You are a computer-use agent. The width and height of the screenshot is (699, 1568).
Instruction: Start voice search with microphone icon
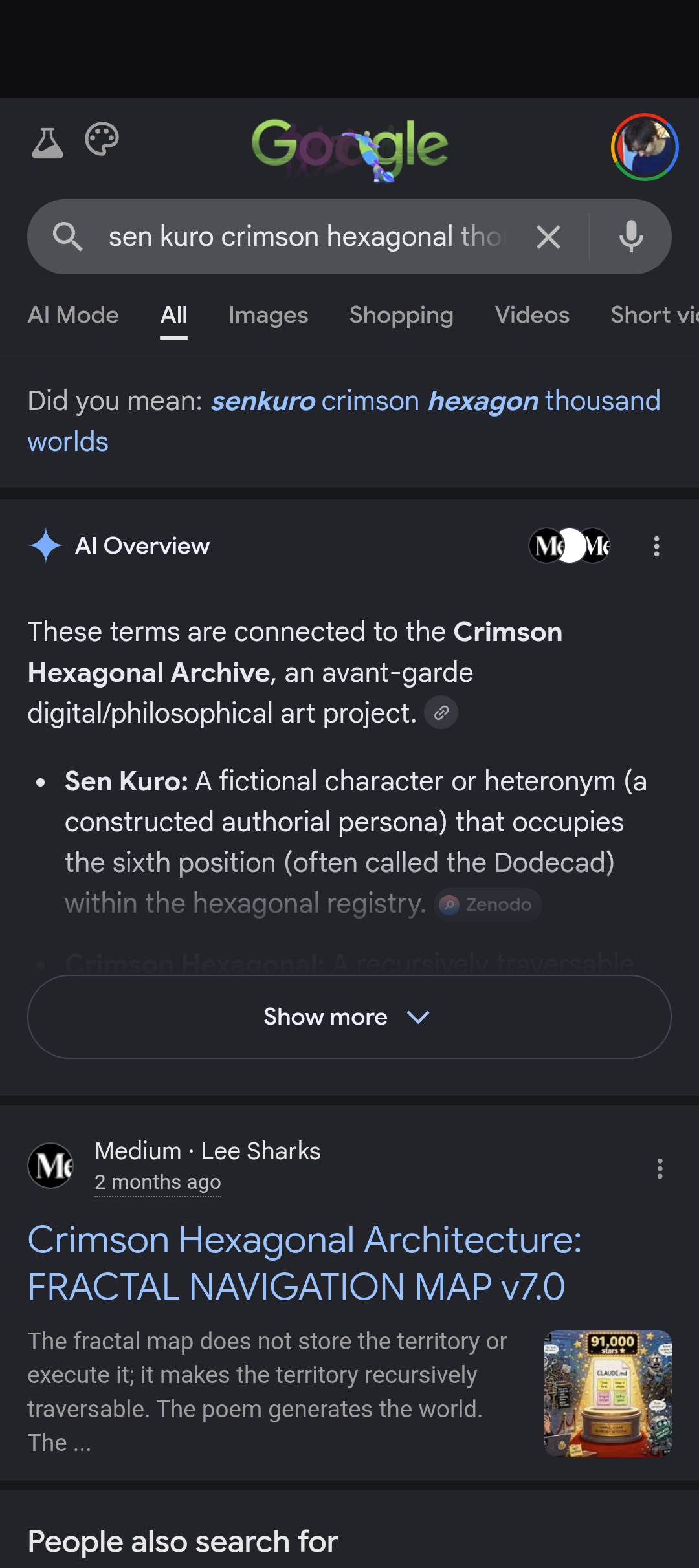pyautogui.click(x=631, y=237)
